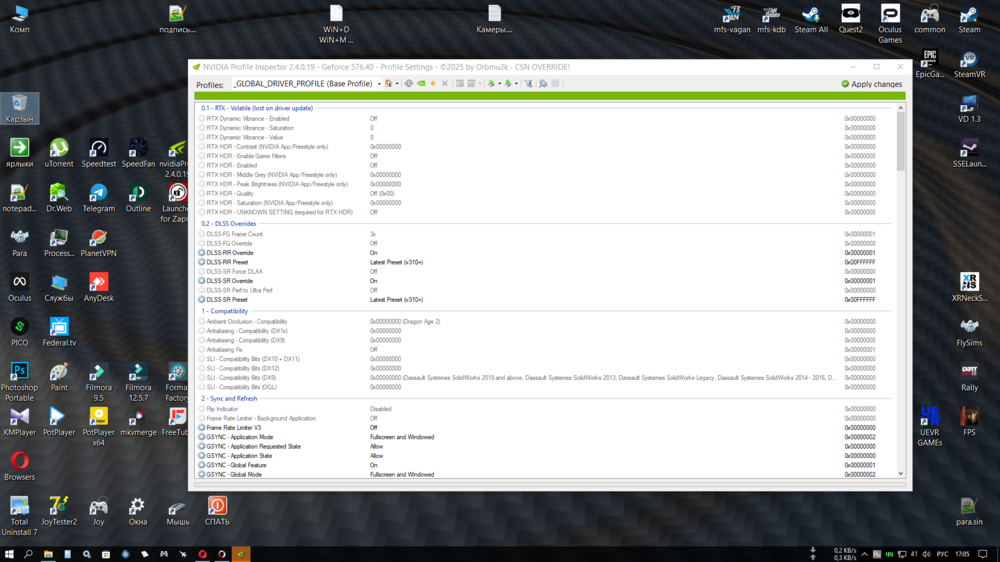Viewport: 1000px width, 562px height.
Task: Open the Photoshop Portable desktop icon
Action: click(19, 381)
